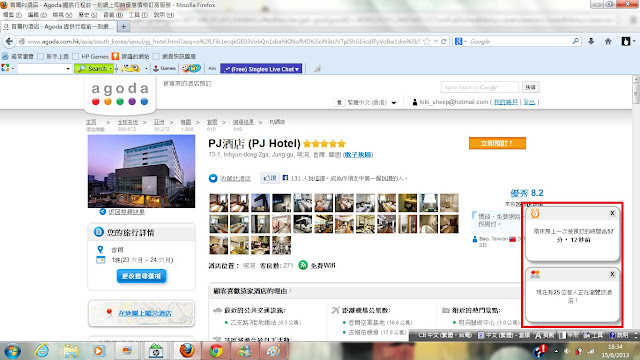The image size is (640, 360).
Task: Click the blue change search options button
Action: (141, 276)
